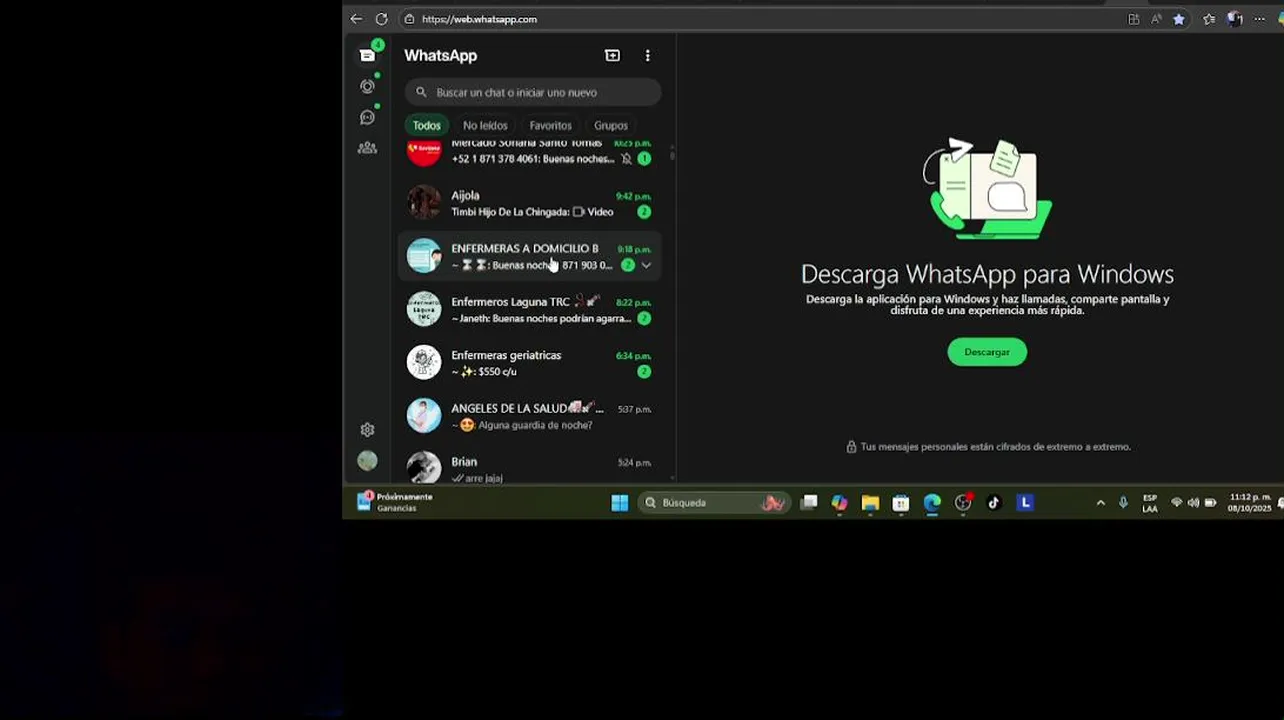Screen dimensions: 1284x720
Task: Open the Enfermeros Laguna TRC chat
Action: [530, 309]
